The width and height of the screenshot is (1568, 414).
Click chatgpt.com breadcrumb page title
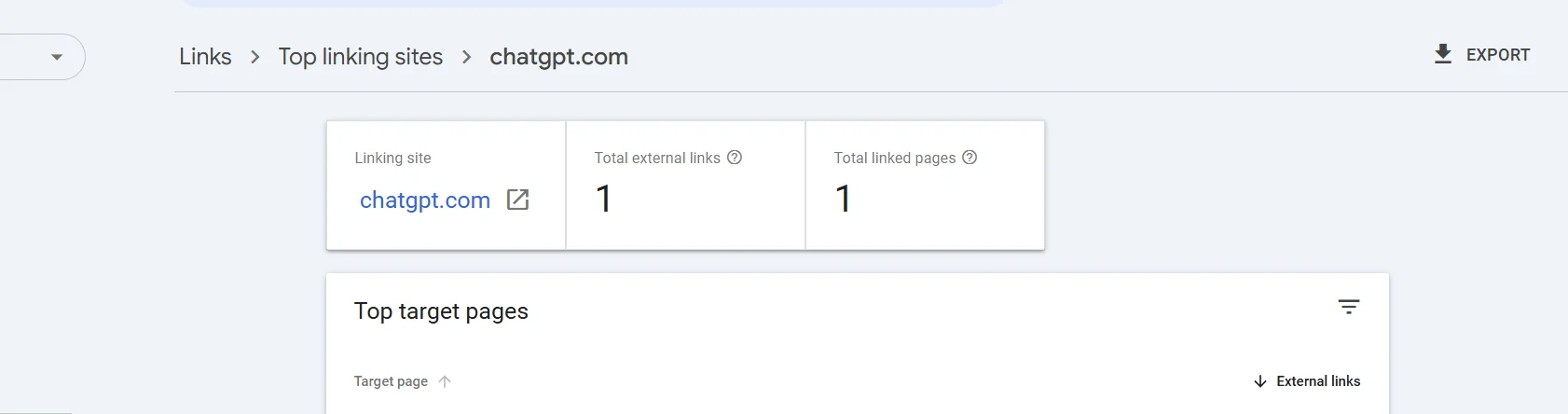click(x=558, y=57)
